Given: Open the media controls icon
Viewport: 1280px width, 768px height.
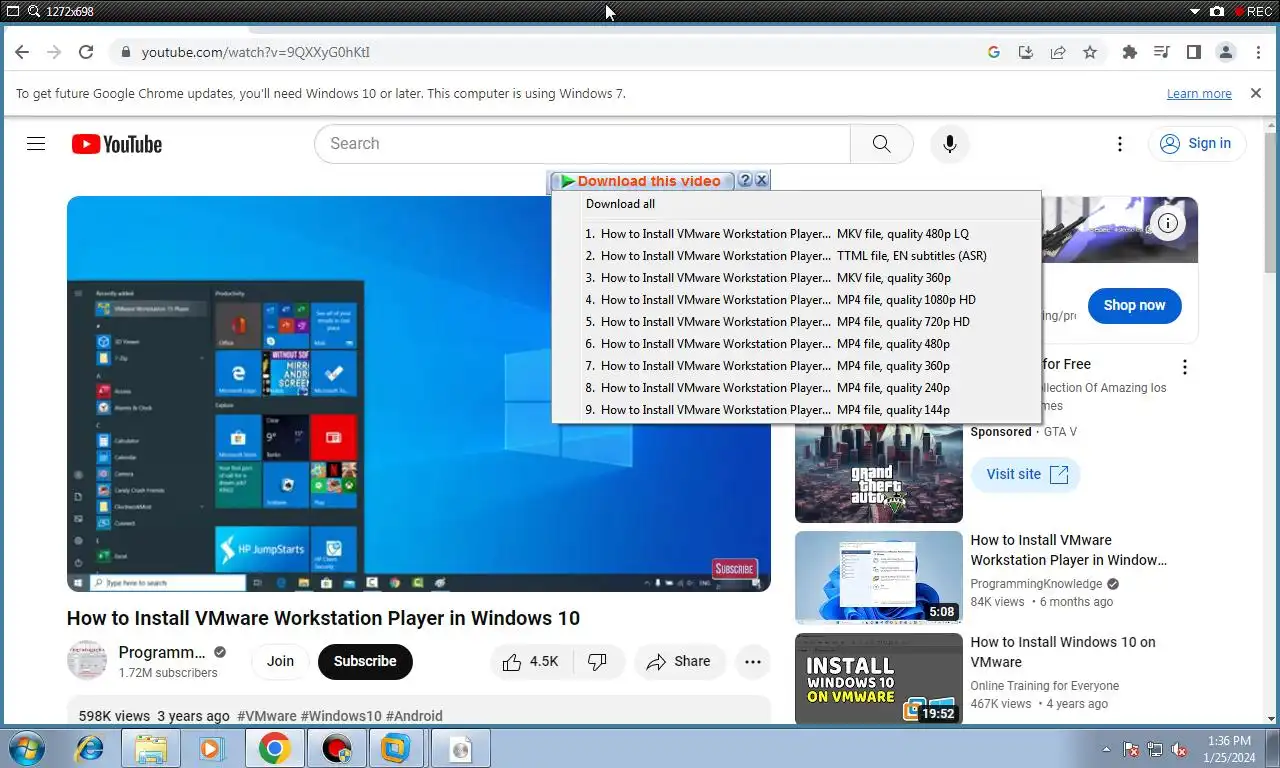Looking at the screenshot, I should coord(1161,52).
